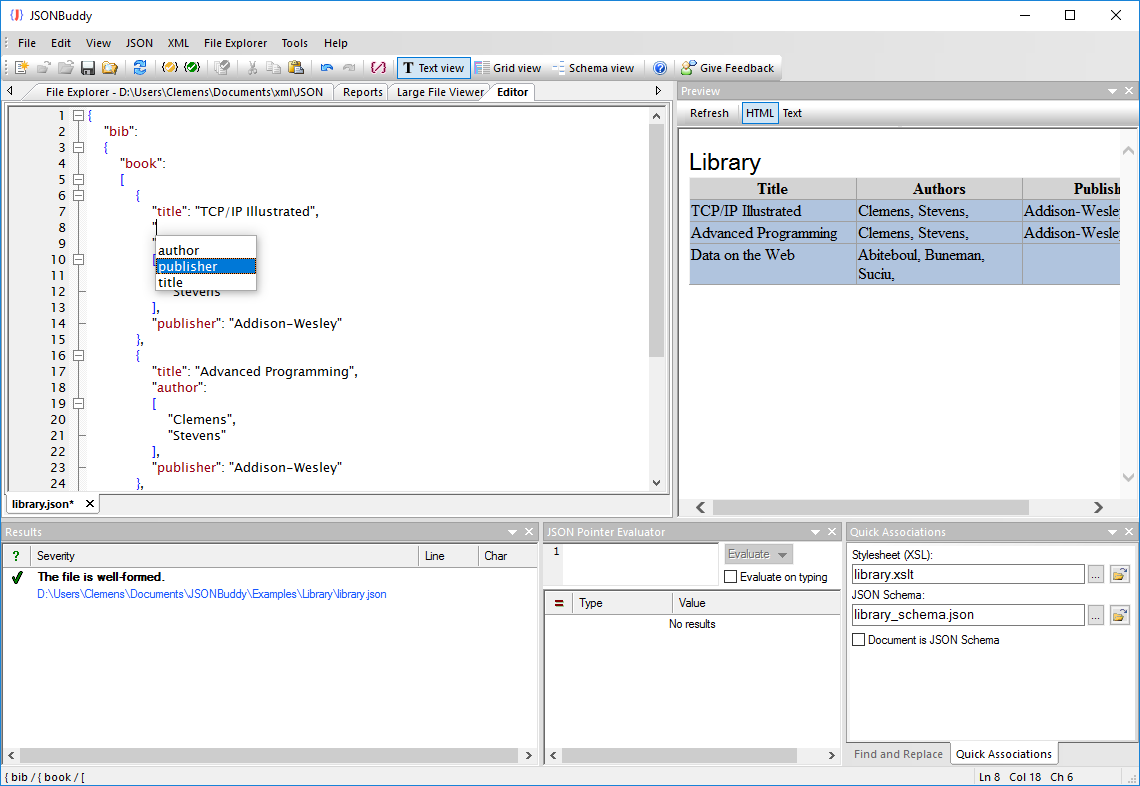Image resolution: width=1140 pixels, height=786 pixels.
Task: Close the Quick Associations panel
Action: click(1129, 532)
